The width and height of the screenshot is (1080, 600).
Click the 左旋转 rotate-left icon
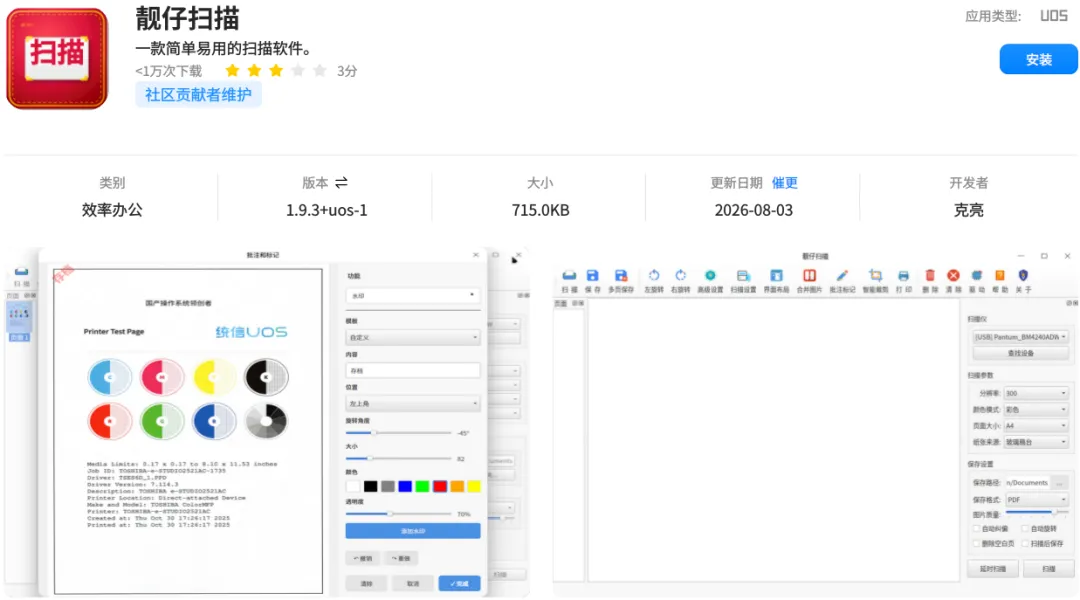coord(654,276)
